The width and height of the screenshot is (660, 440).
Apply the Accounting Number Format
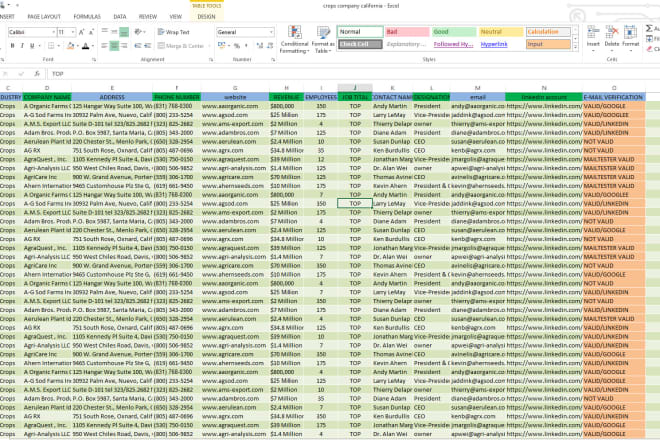221,45
